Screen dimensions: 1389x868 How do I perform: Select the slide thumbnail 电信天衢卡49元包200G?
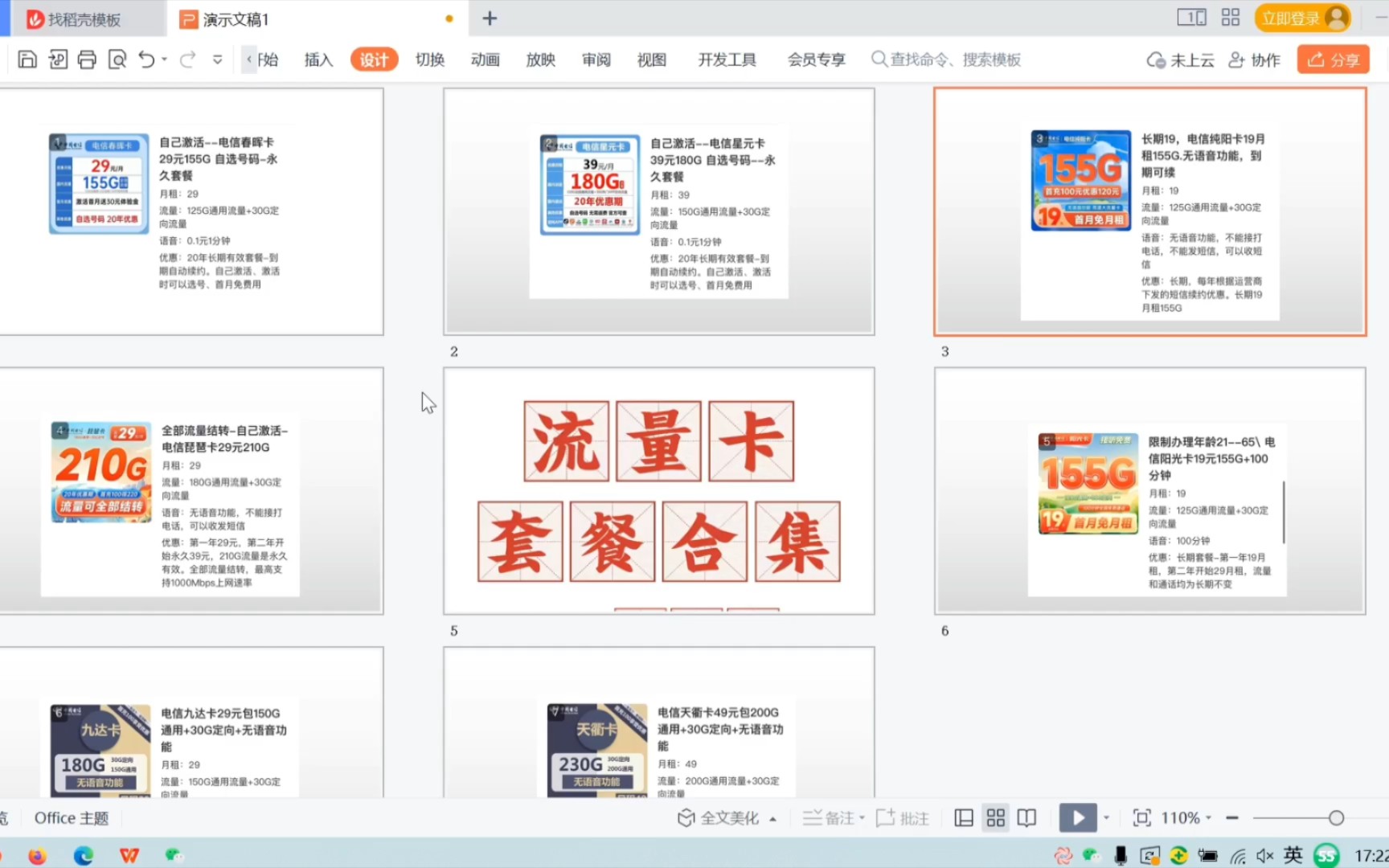click(659, 723)
